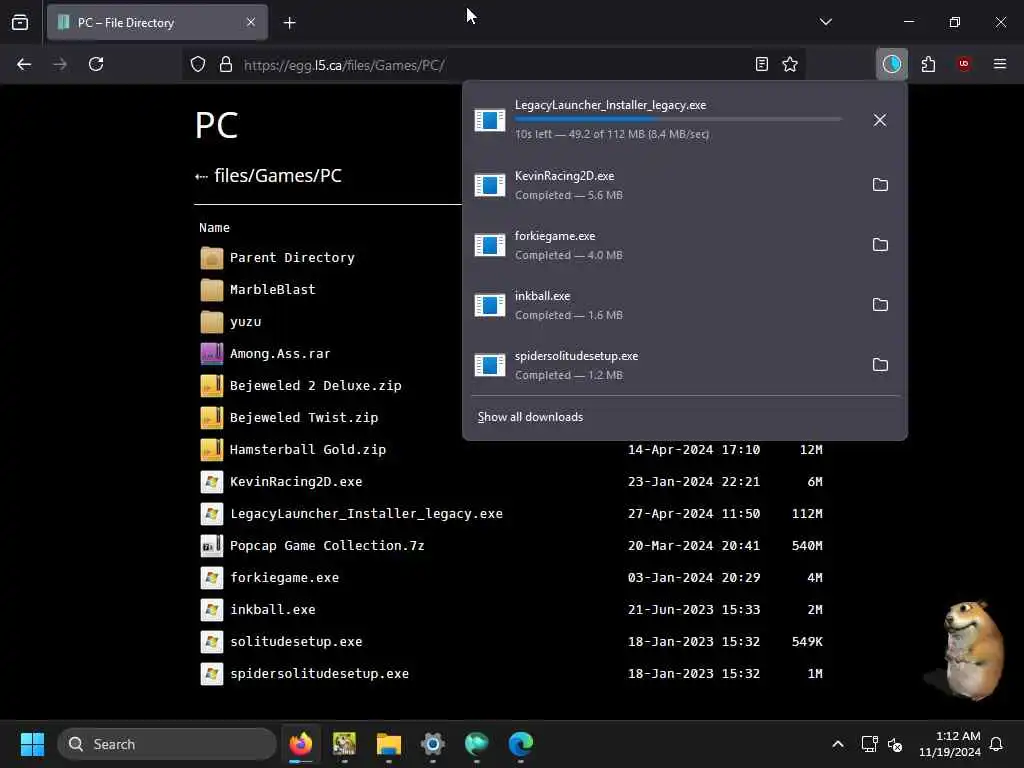1024x768 pixels.
Task: Open the notifications bell
Action: (996, 744)
